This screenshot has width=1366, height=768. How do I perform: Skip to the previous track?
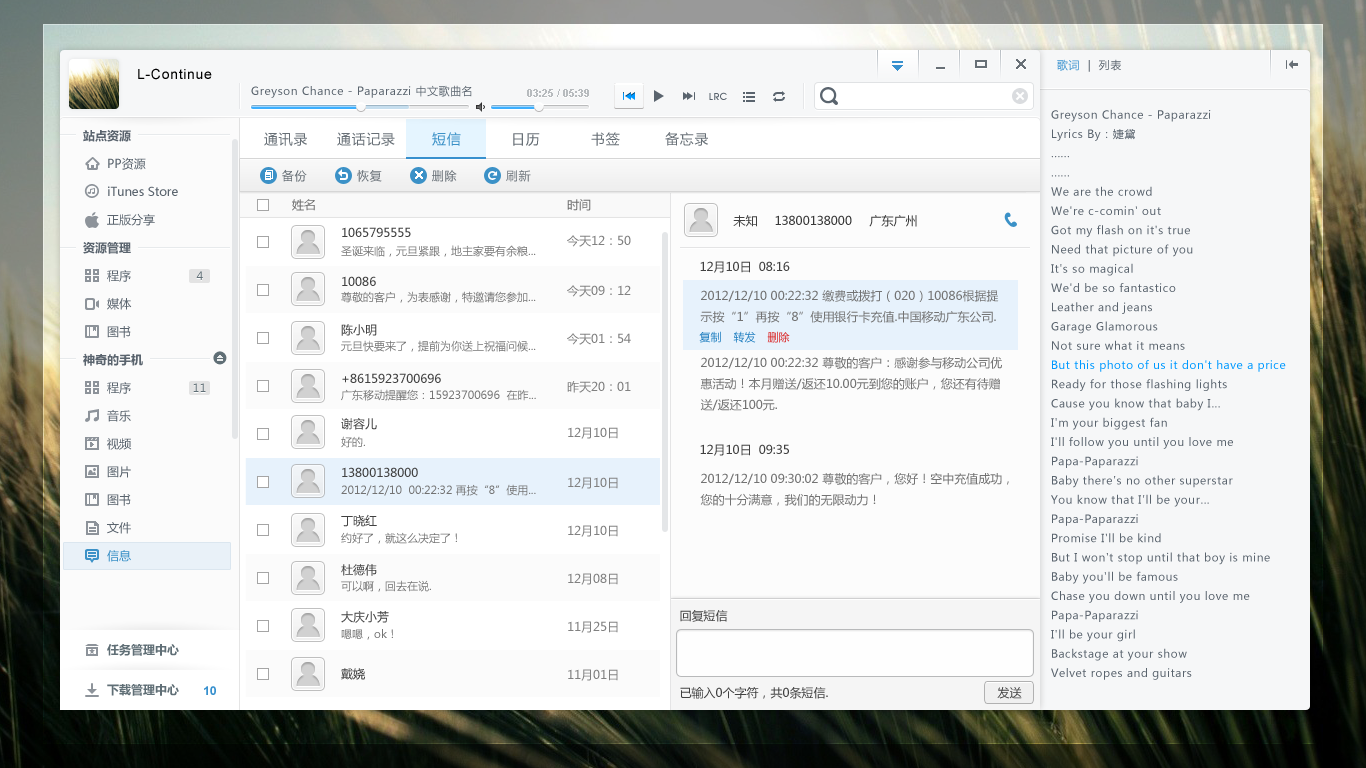(629, 96)
